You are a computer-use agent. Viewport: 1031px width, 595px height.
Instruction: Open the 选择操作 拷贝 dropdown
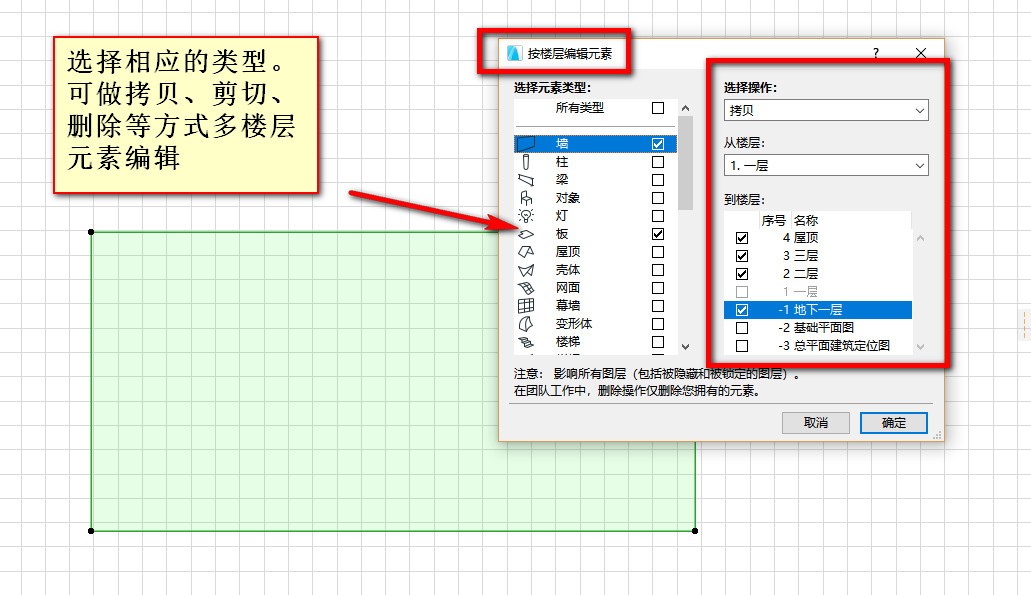[826, 110]
